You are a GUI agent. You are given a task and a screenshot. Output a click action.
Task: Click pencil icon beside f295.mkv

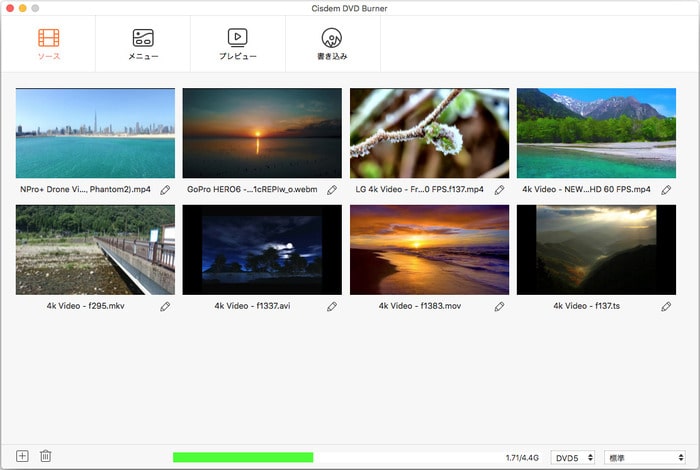[x=165, y=306]
